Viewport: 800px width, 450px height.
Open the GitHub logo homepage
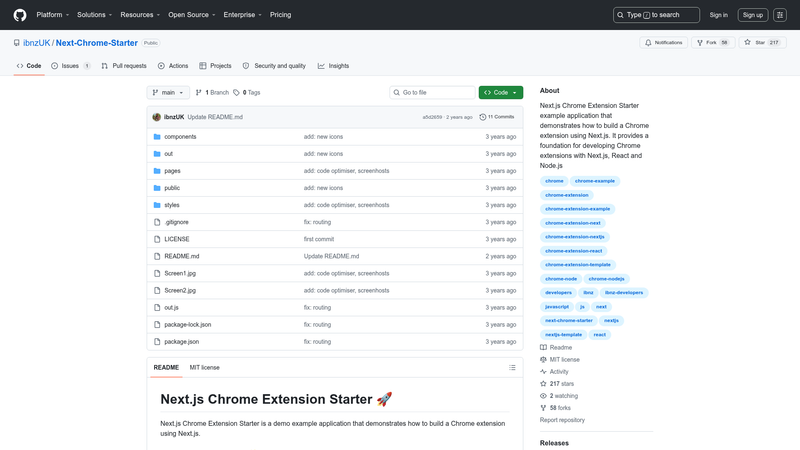[20, 15]
